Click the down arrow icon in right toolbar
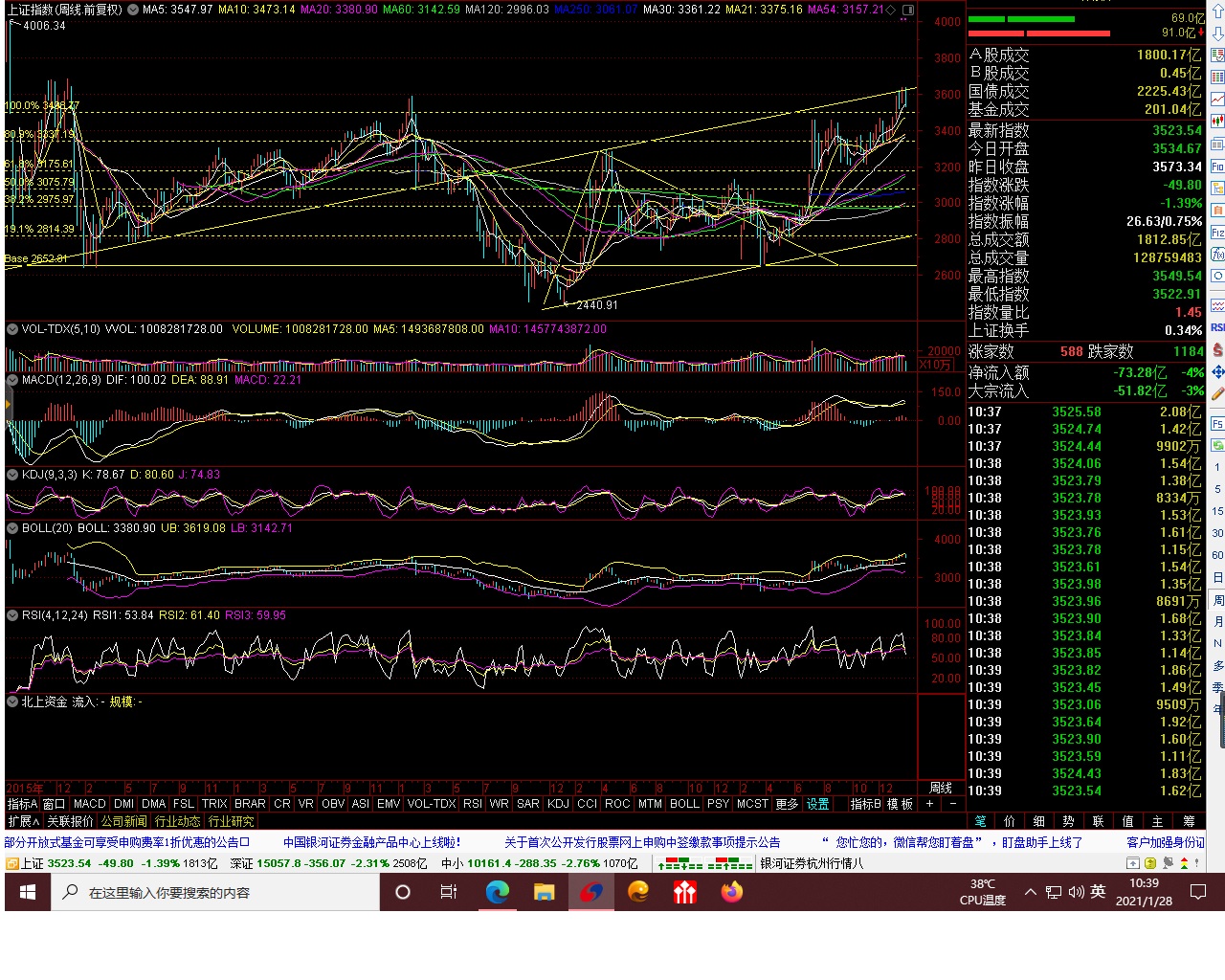The width and height of the screenshot is (1225, 980). (x=1217, y=34)
